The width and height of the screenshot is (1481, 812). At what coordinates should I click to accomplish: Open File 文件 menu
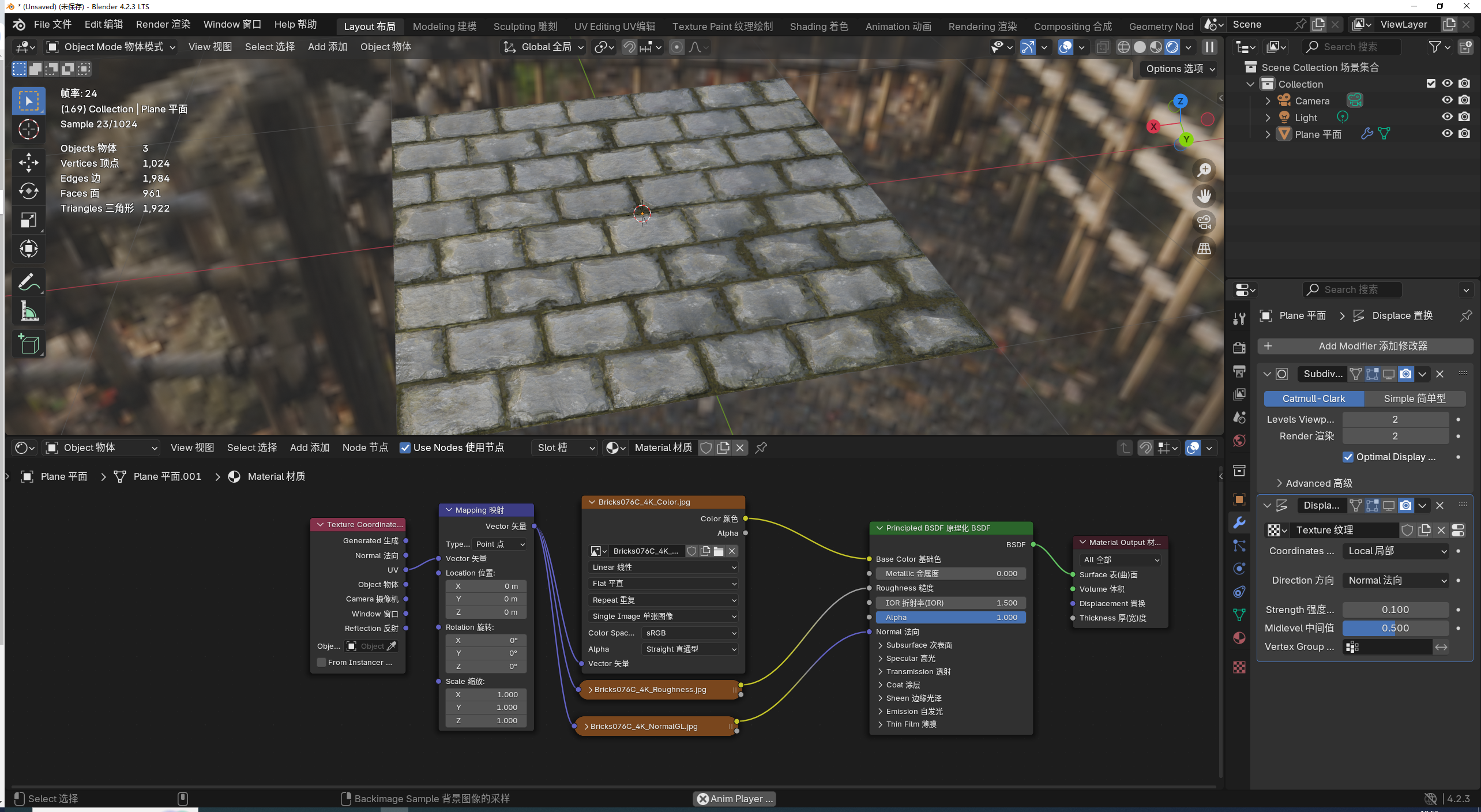[52, 24]
